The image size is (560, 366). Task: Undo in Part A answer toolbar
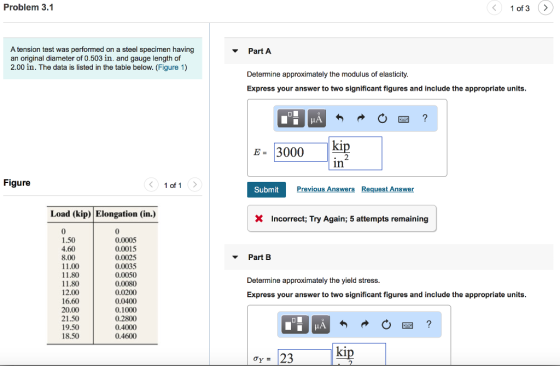click(x=339, y=118)
